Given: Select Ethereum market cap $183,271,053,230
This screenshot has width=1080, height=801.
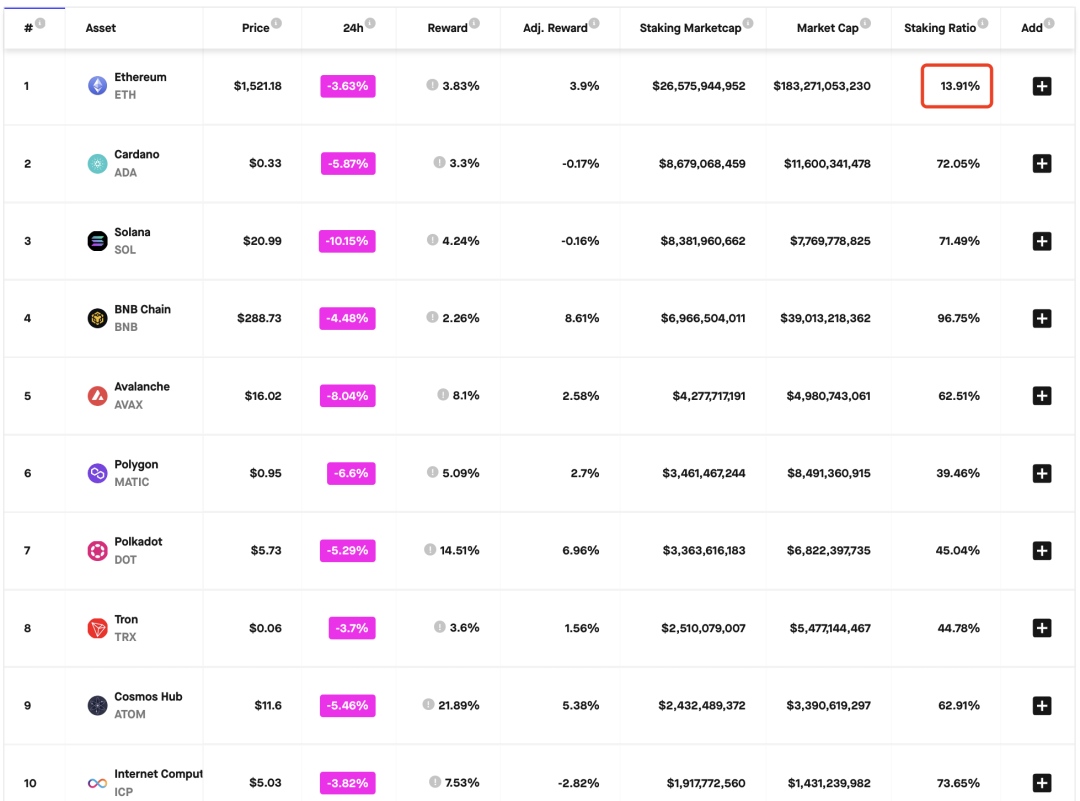Looking at the screenshot, I should [x=822, y=86].
